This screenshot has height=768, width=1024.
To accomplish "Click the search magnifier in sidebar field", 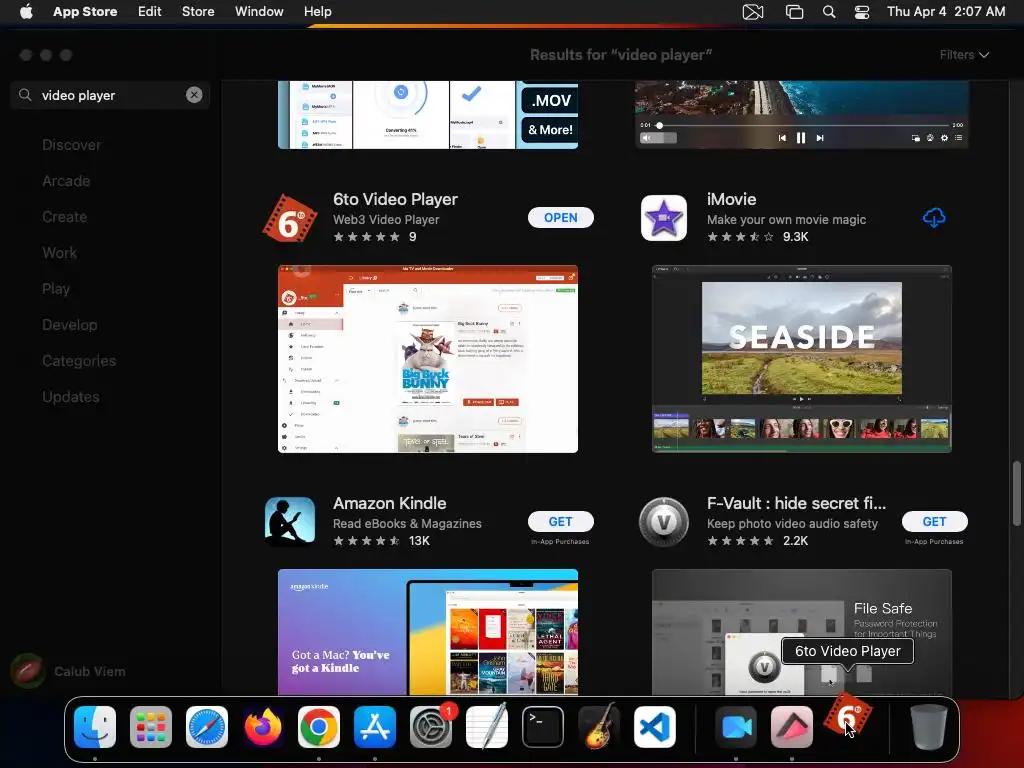I will pos(25,95).
